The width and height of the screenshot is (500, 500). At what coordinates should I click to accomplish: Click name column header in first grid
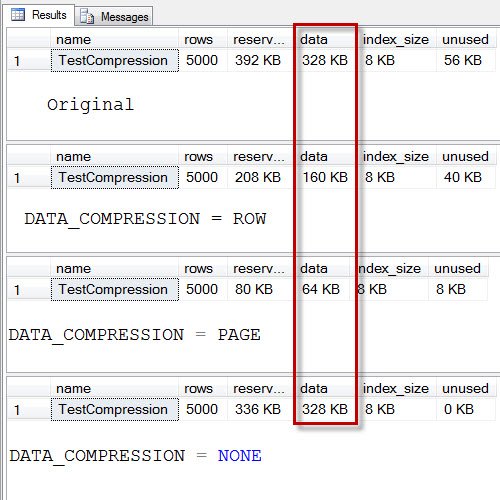click(114, 39)
